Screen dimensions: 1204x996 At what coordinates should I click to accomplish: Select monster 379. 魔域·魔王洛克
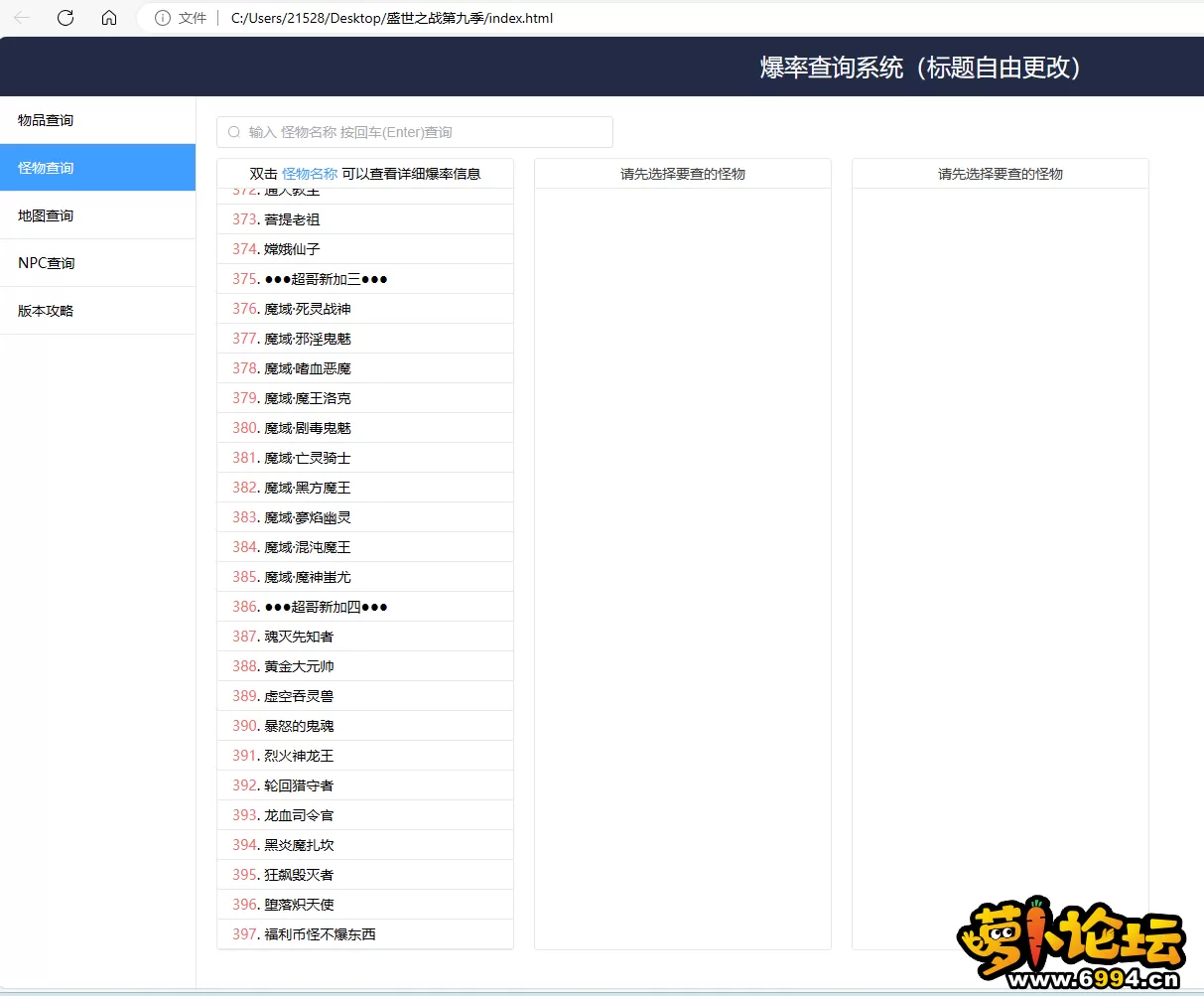[x=365, y=398]
